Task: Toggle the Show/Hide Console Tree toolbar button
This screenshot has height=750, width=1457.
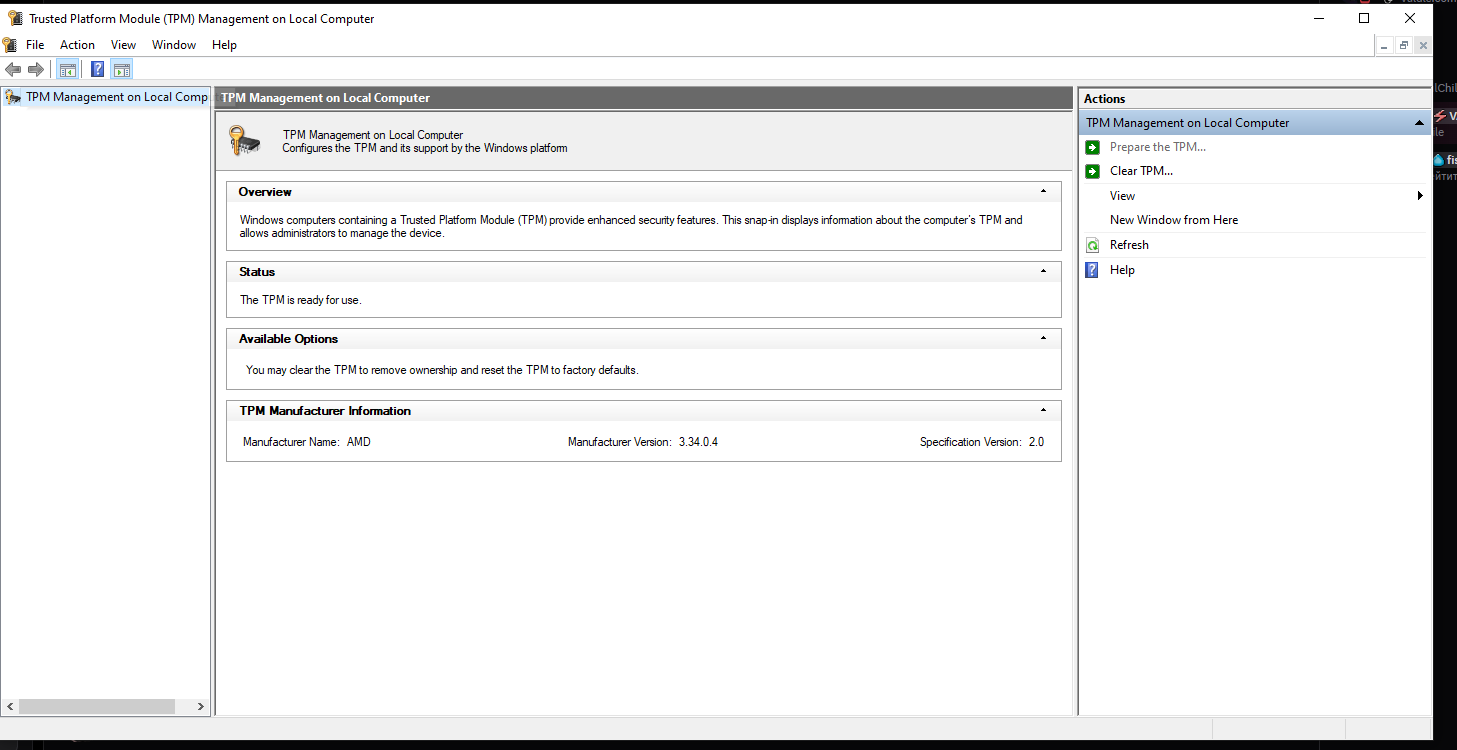Action: [68, 70]
